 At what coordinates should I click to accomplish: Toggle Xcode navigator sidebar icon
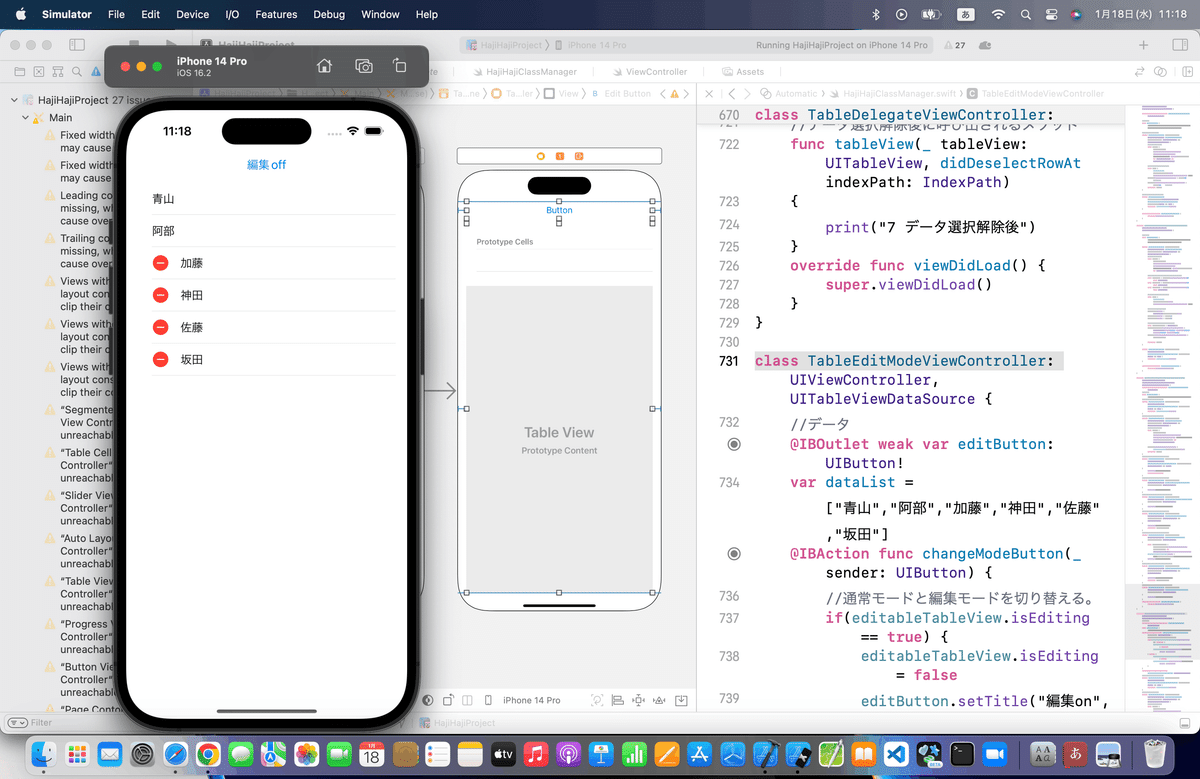click(x=77, y=45)
